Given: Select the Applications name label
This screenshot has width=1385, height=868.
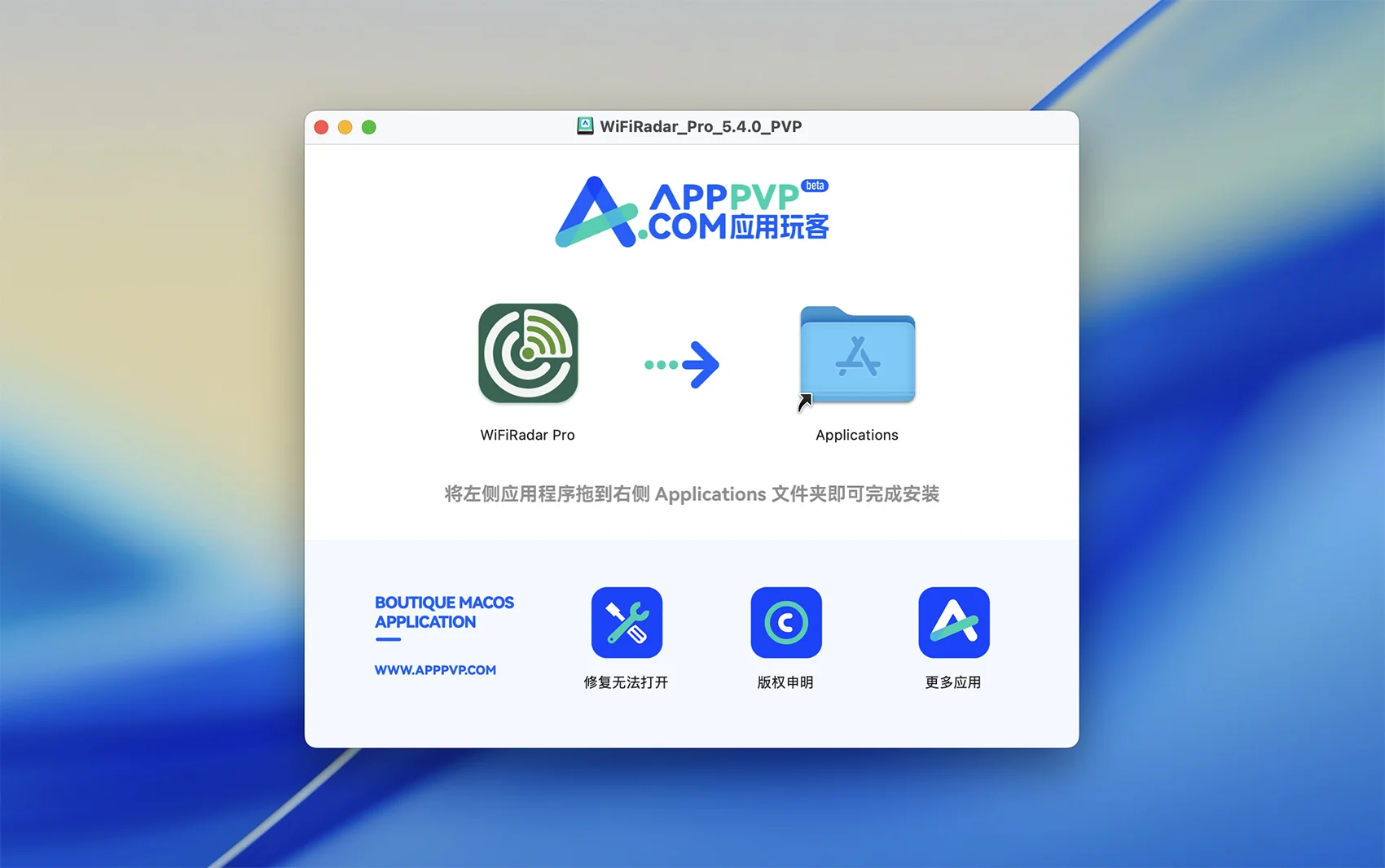Looking at the screenshot, I should 857,435.
